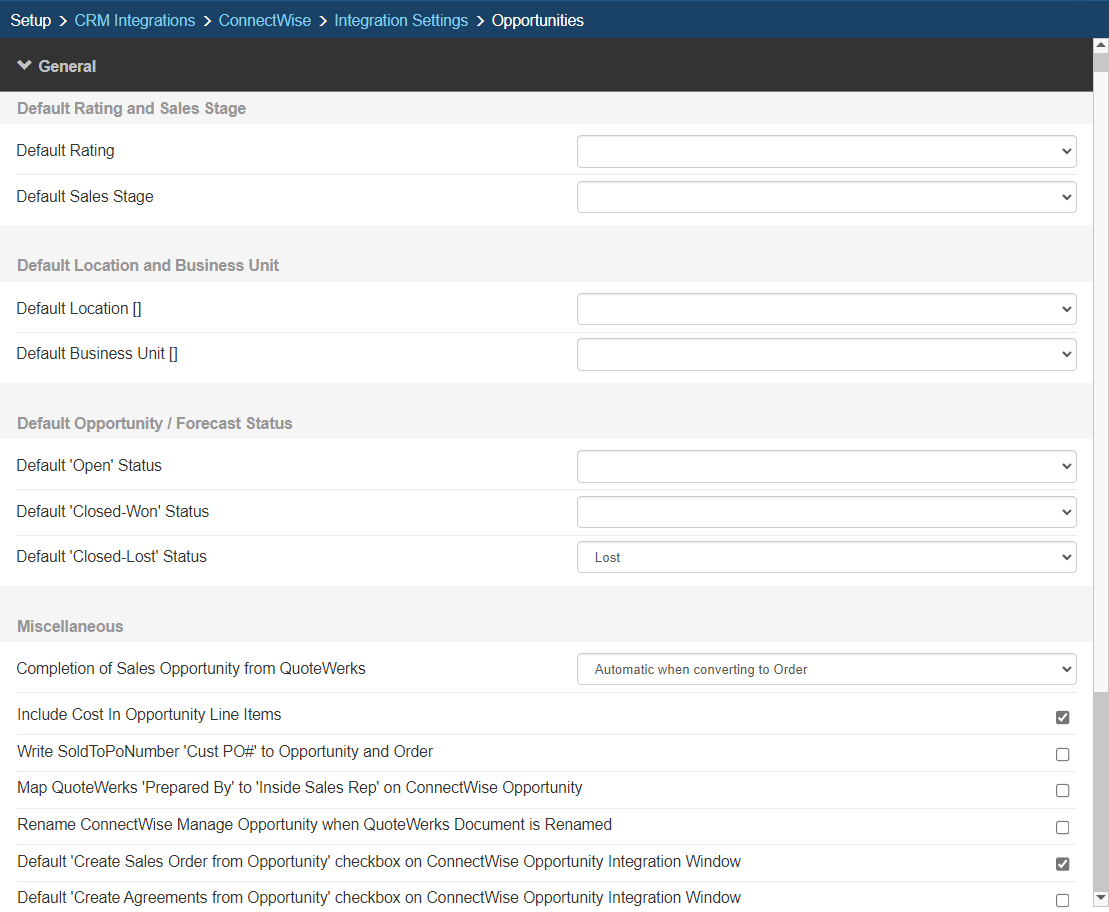Viewport: 1109px width, 912px height.
Task: Collapse the General section chevron
Action: tap(25, 66)
